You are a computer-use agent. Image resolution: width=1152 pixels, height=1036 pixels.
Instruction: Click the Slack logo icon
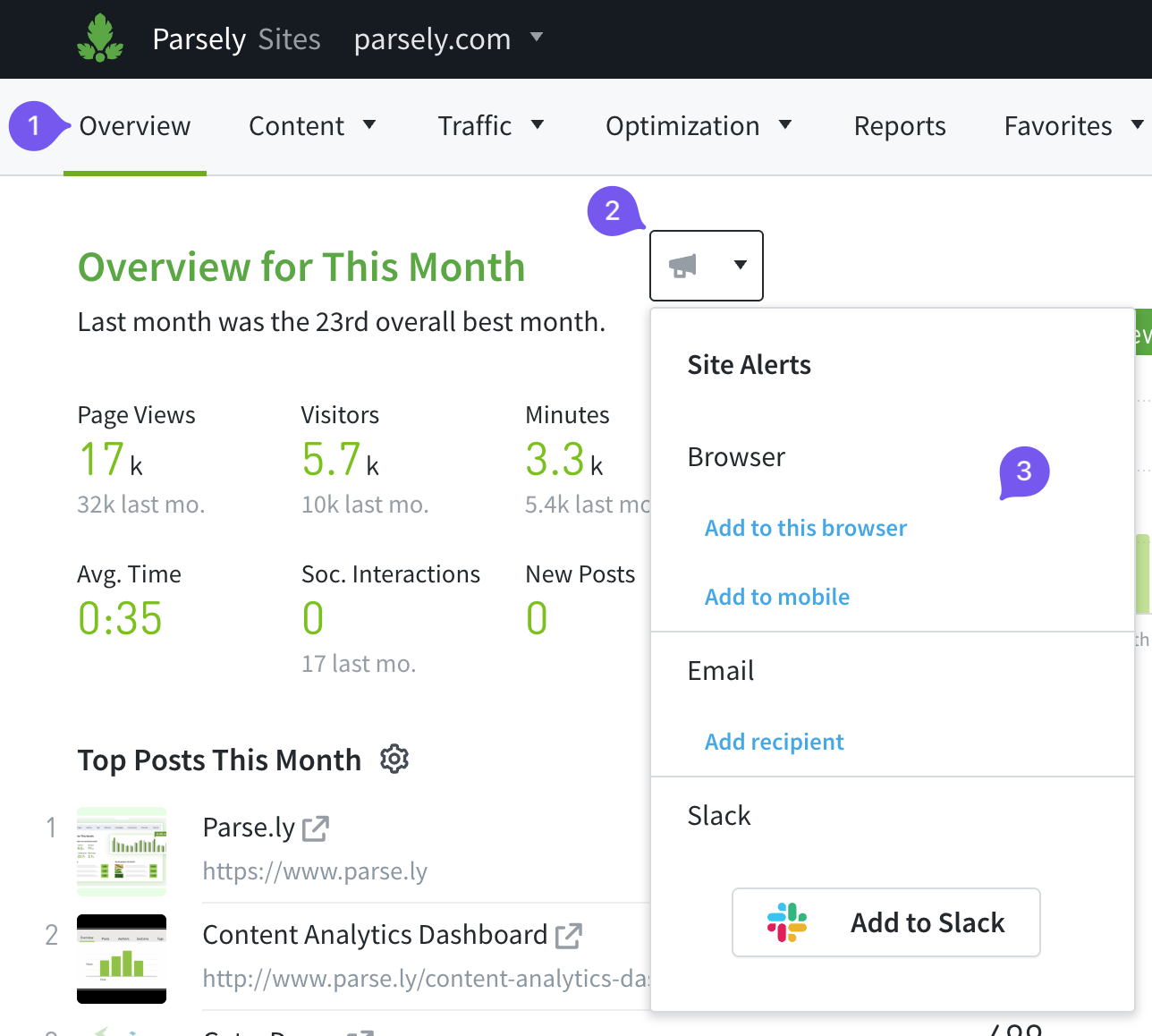pyautogui.click(x=787, y=922)
